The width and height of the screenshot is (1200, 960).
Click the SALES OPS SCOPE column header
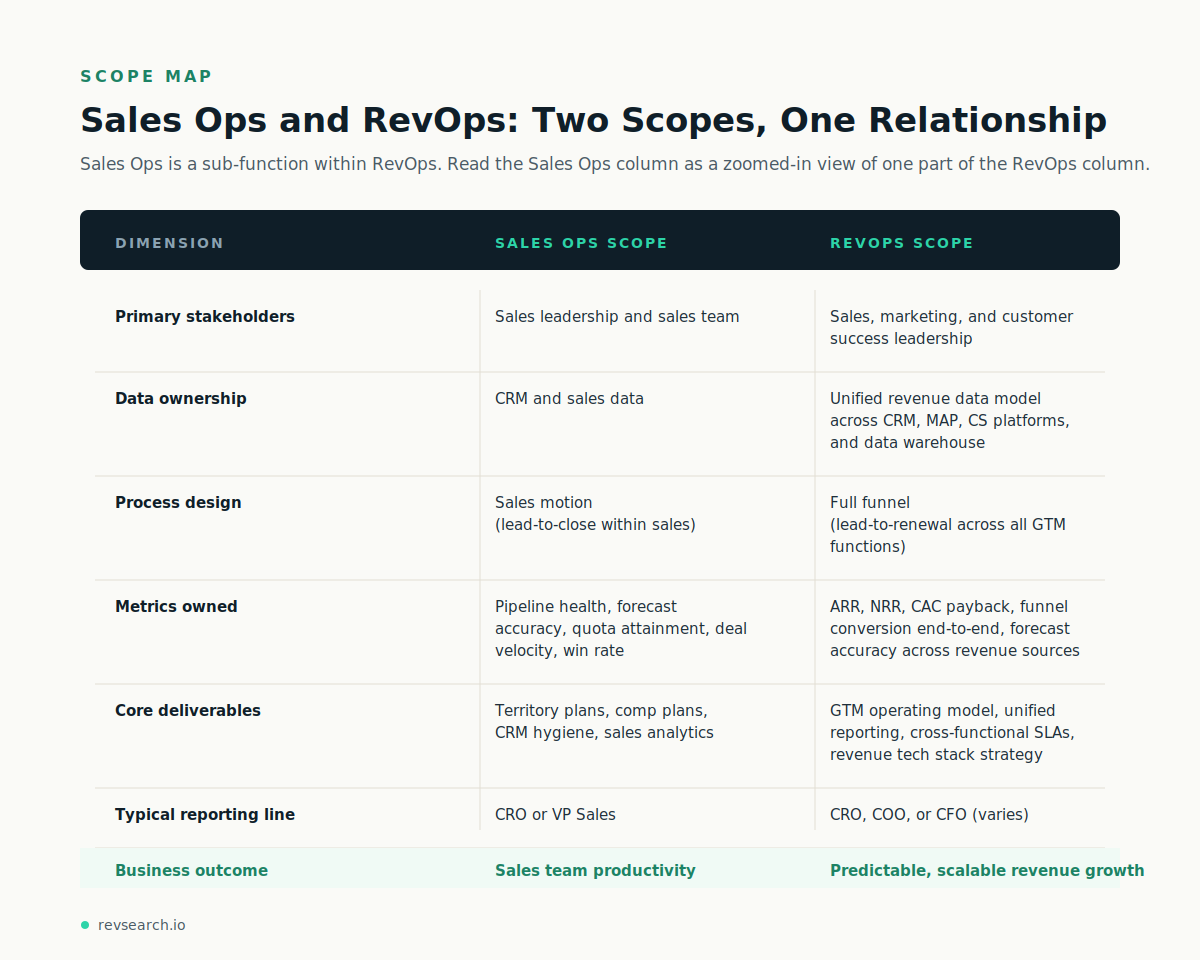coord(581,242)
